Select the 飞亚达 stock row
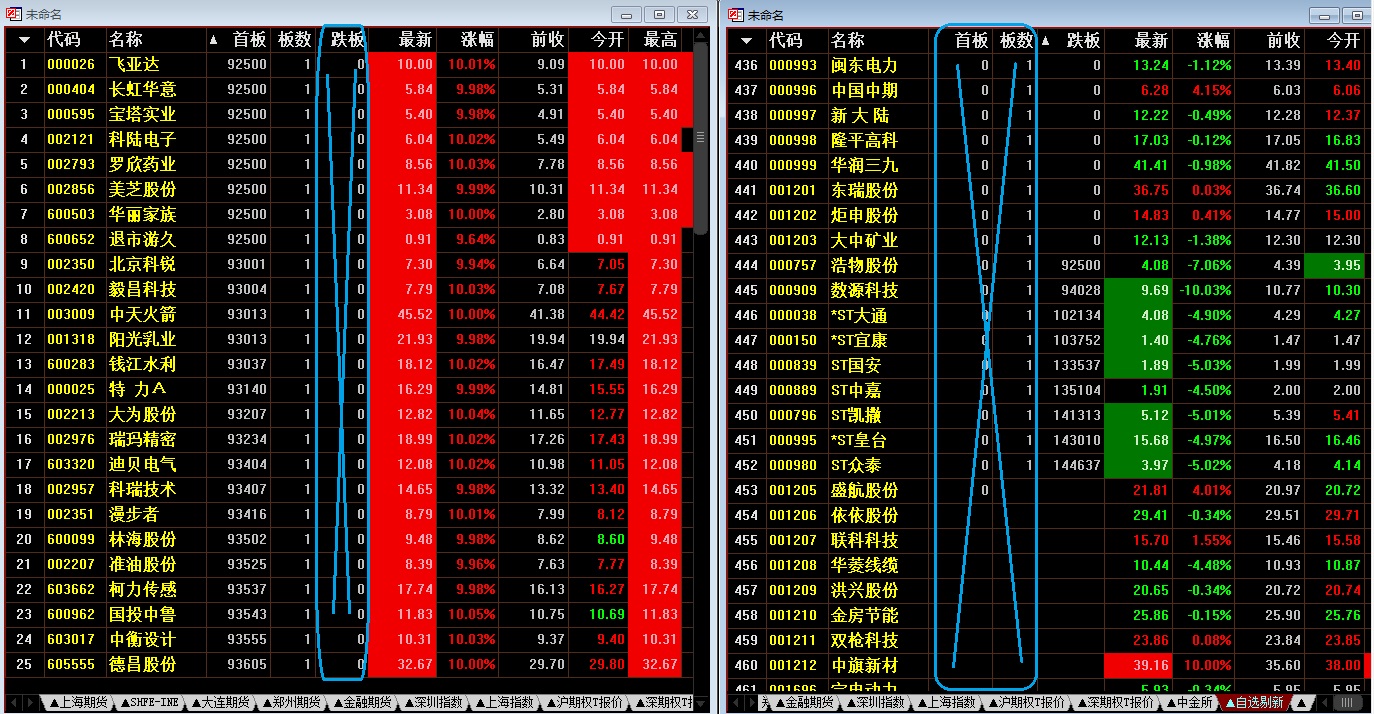Viewport: 1374px width, 714px height. pyautogui.click(x=349, y=65)
